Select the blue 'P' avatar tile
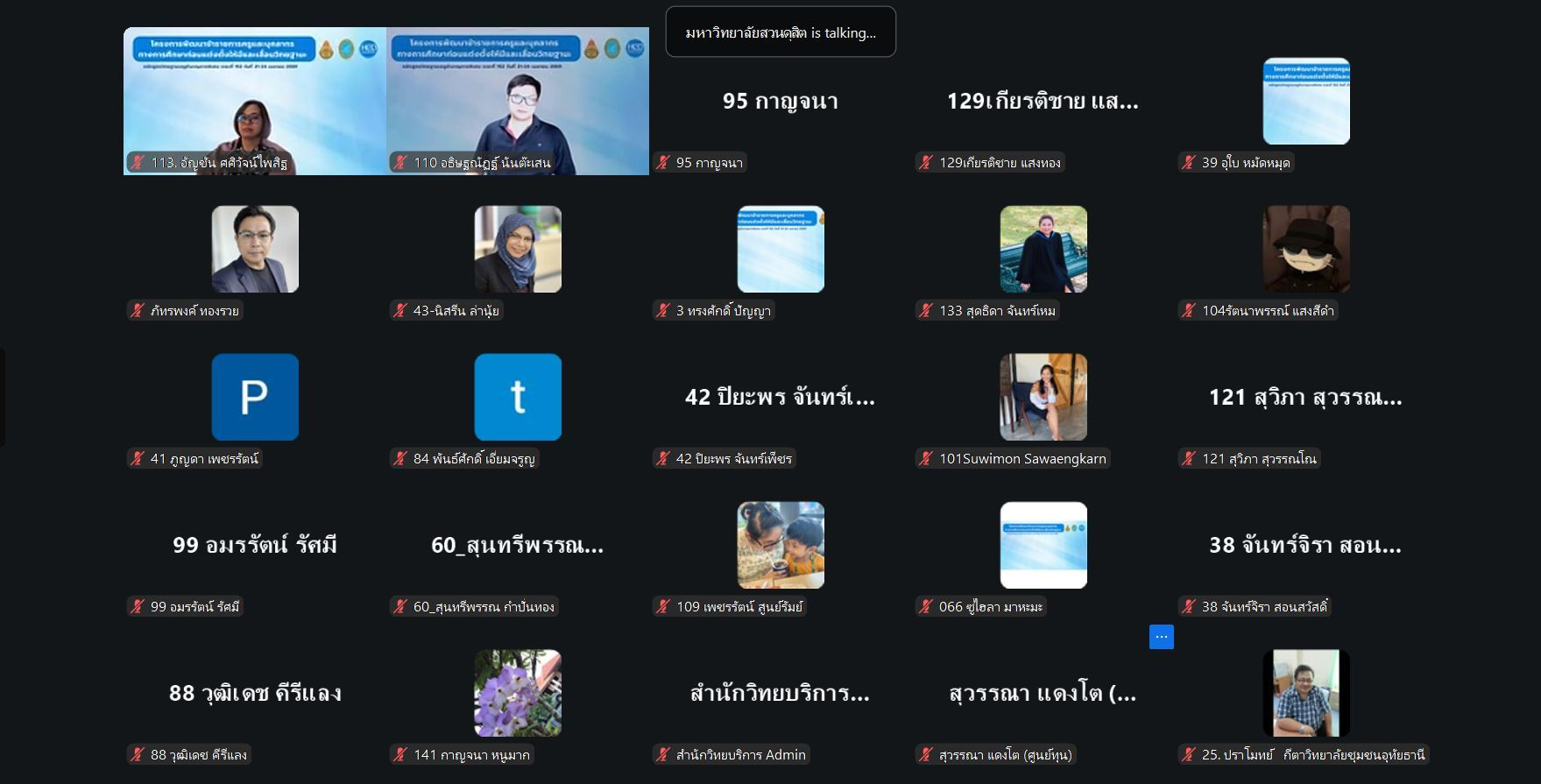 [255, 397]
